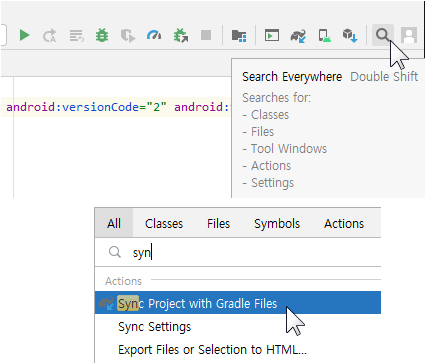Screen dimensions: 426x364
Task: Click the search input field containing syn
Action: click(x=238, y=252)
